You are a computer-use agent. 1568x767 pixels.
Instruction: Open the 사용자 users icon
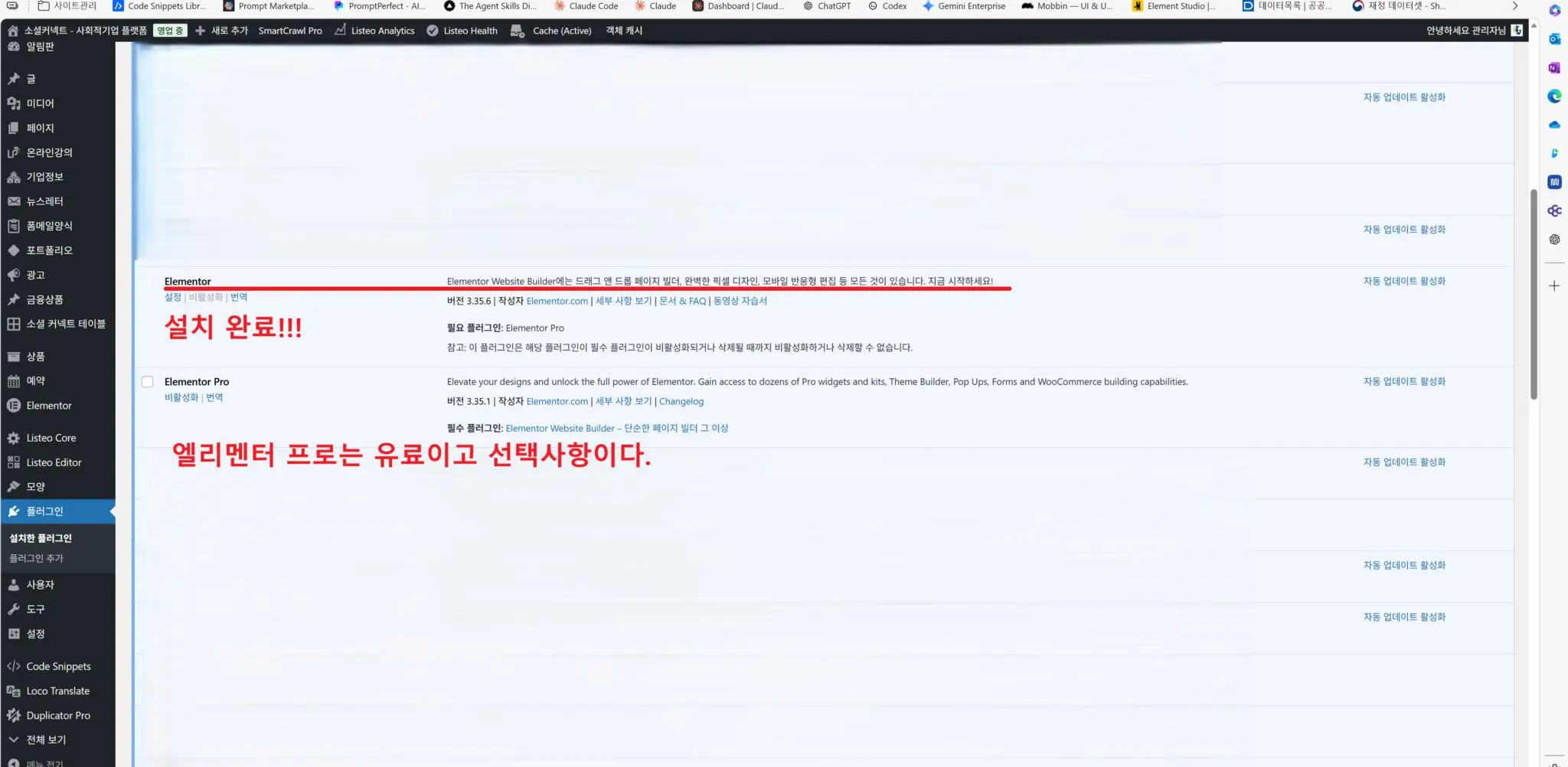pos(13,585)
